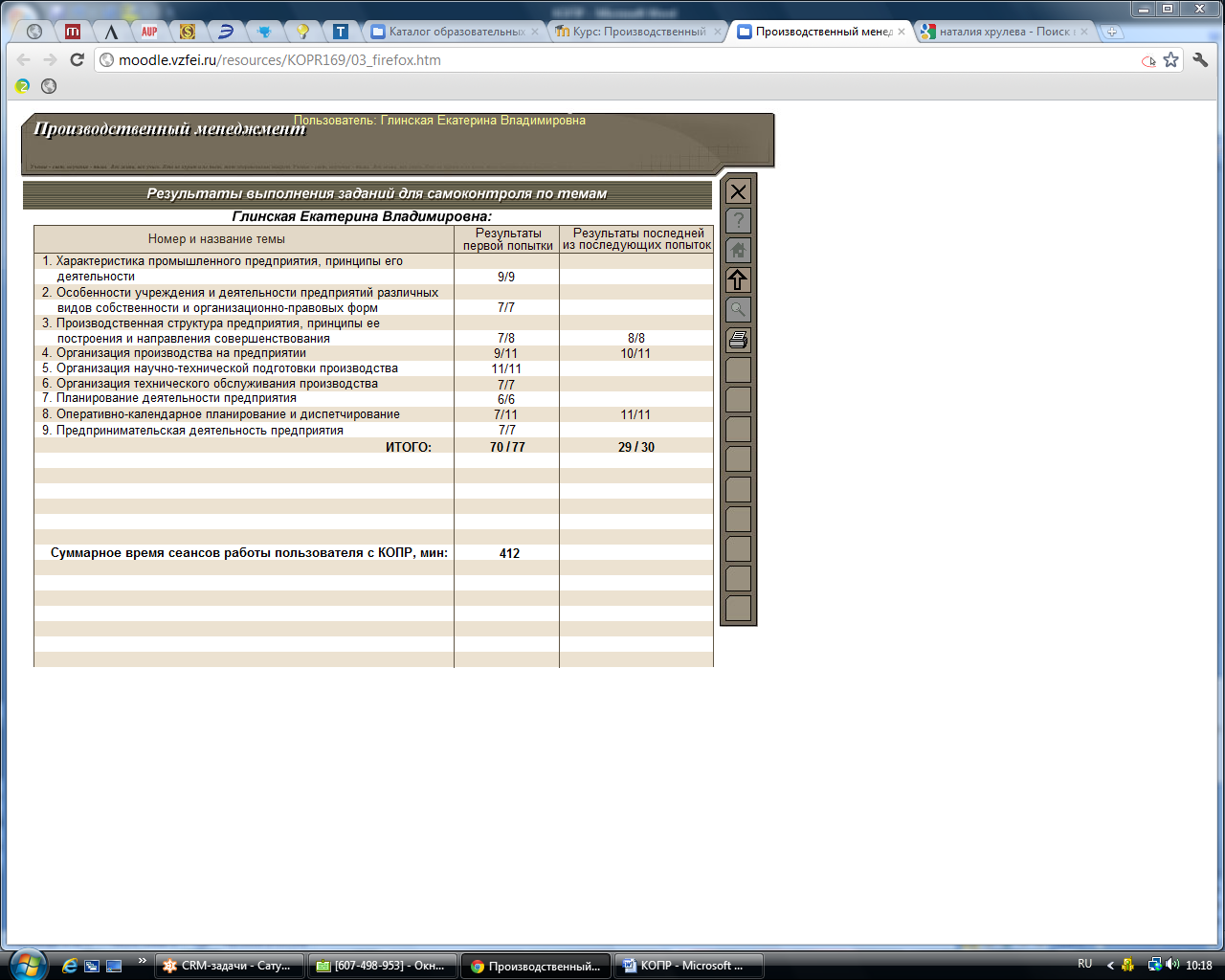The width and height of the screenshot is (1225, 980).
Task: Click the 'ИТОГО:' total label
Action: click(x=409, y=447)
